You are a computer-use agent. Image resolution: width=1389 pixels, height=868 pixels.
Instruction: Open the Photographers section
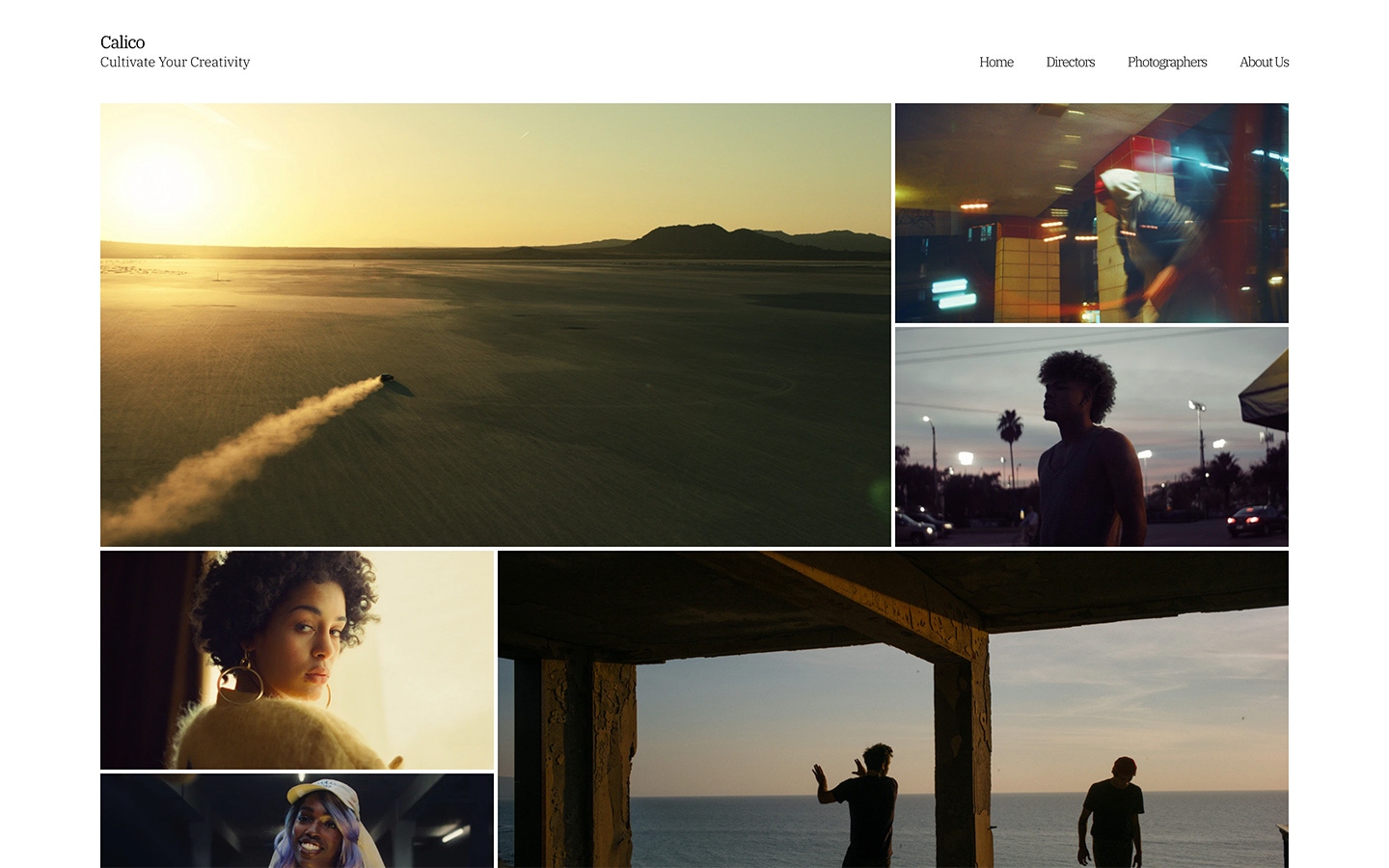(1167, 62)
